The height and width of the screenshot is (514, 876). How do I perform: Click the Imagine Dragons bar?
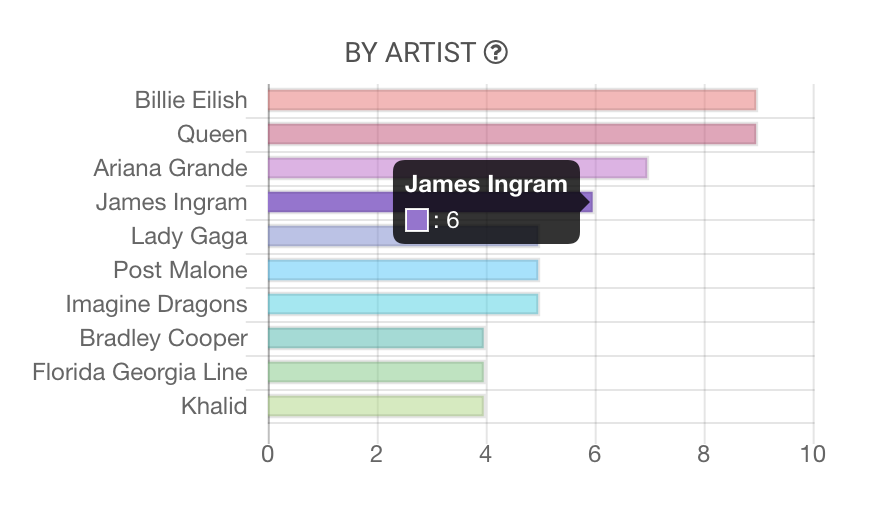(x=403, y=304)
